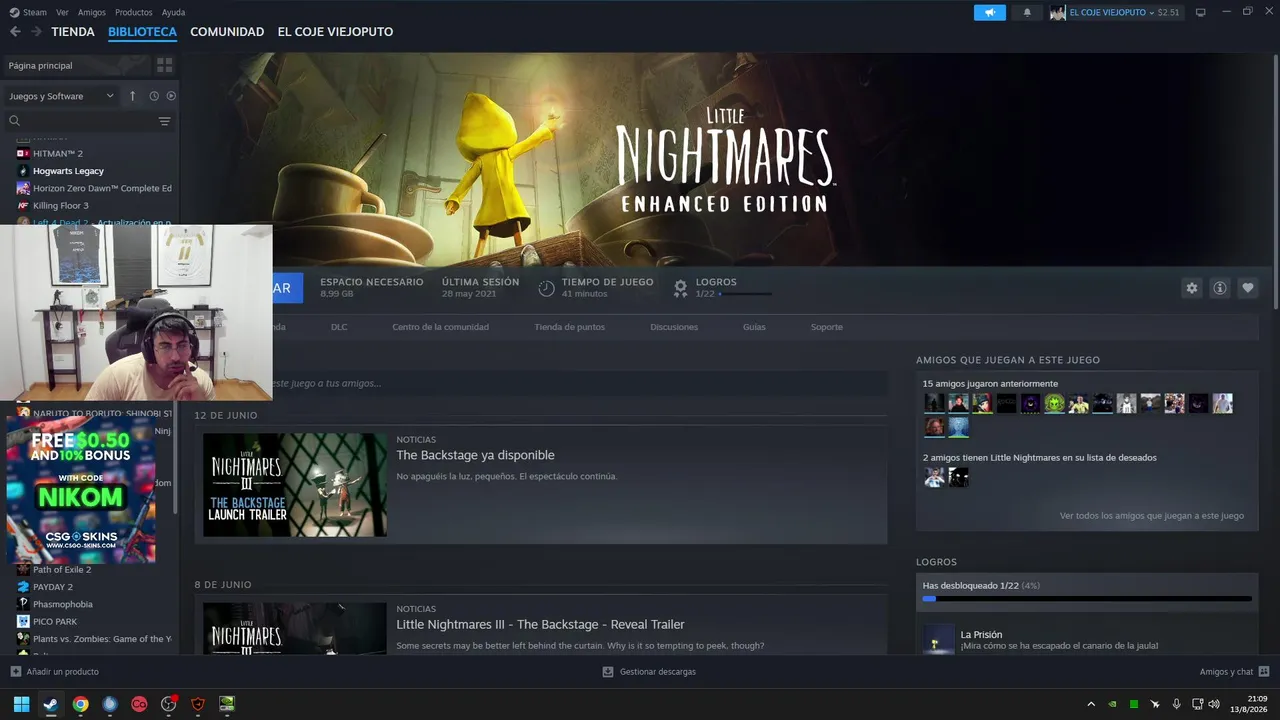Viewport: 1280px width, 720px height.
Task: Open Centro de la comunidad tab
Action: pos(440,327)
